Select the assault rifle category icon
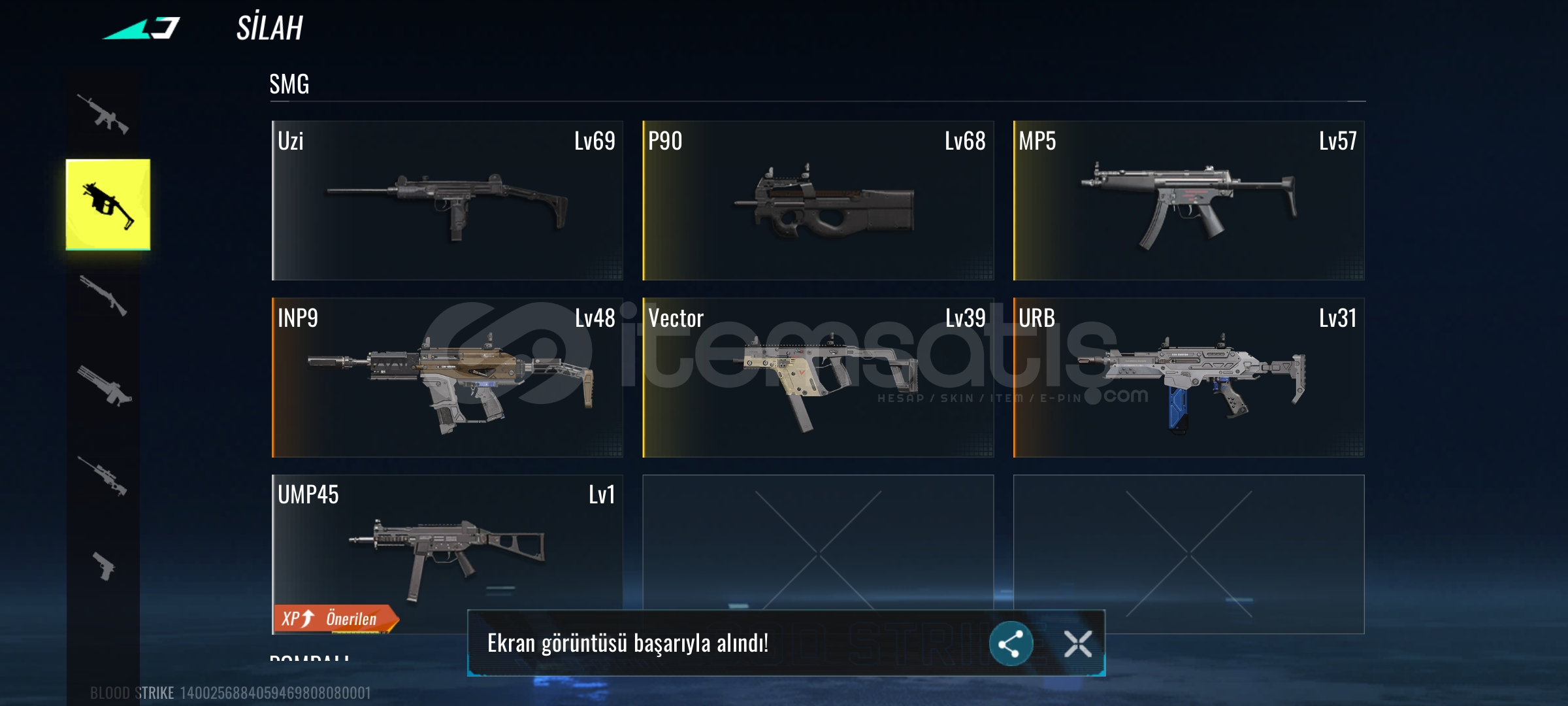Viewport: 1568px width, 706px height. pos(103,114)
